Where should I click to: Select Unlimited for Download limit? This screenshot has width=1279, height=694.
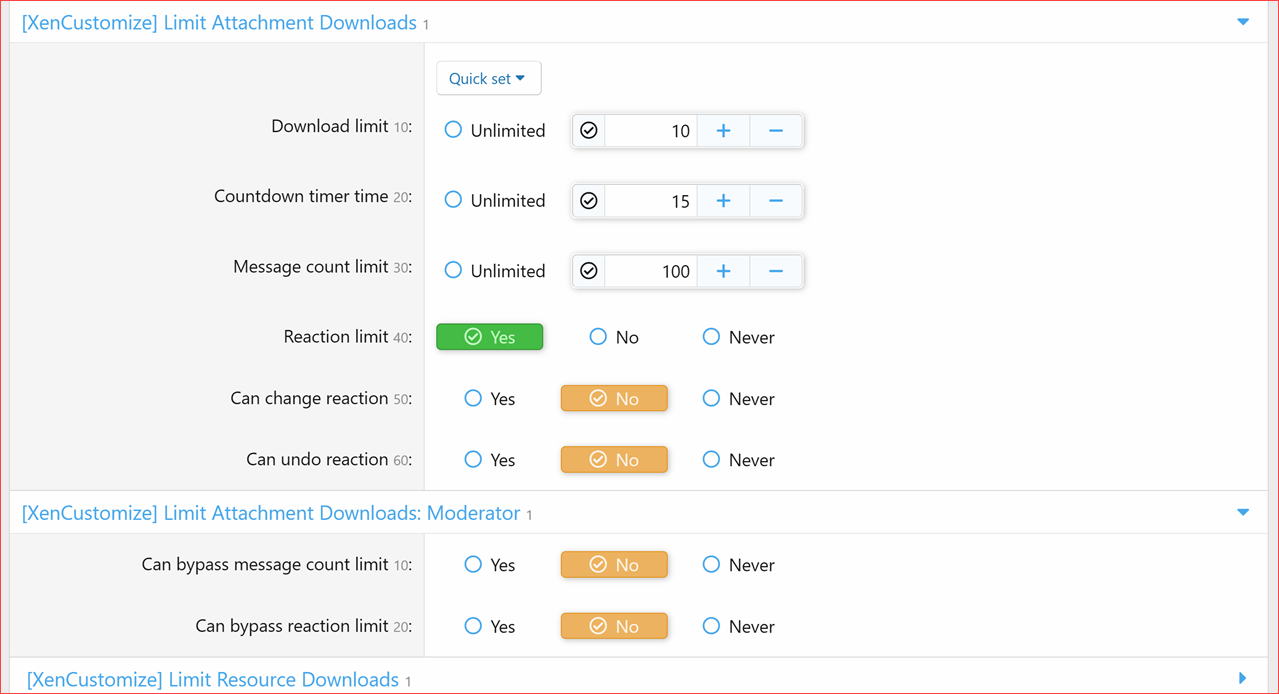(x=451, y=129)
